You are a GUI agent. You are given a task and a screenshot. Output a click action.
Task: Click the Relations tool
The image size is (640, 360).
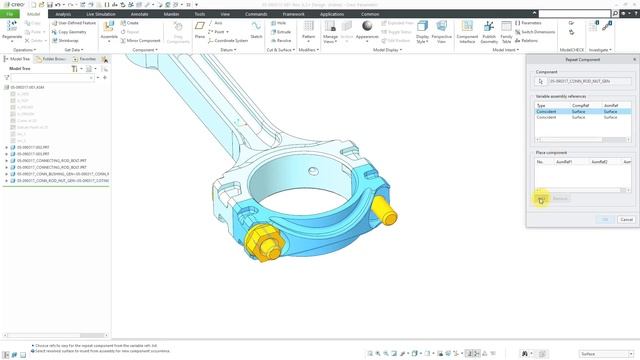[526, 41]
